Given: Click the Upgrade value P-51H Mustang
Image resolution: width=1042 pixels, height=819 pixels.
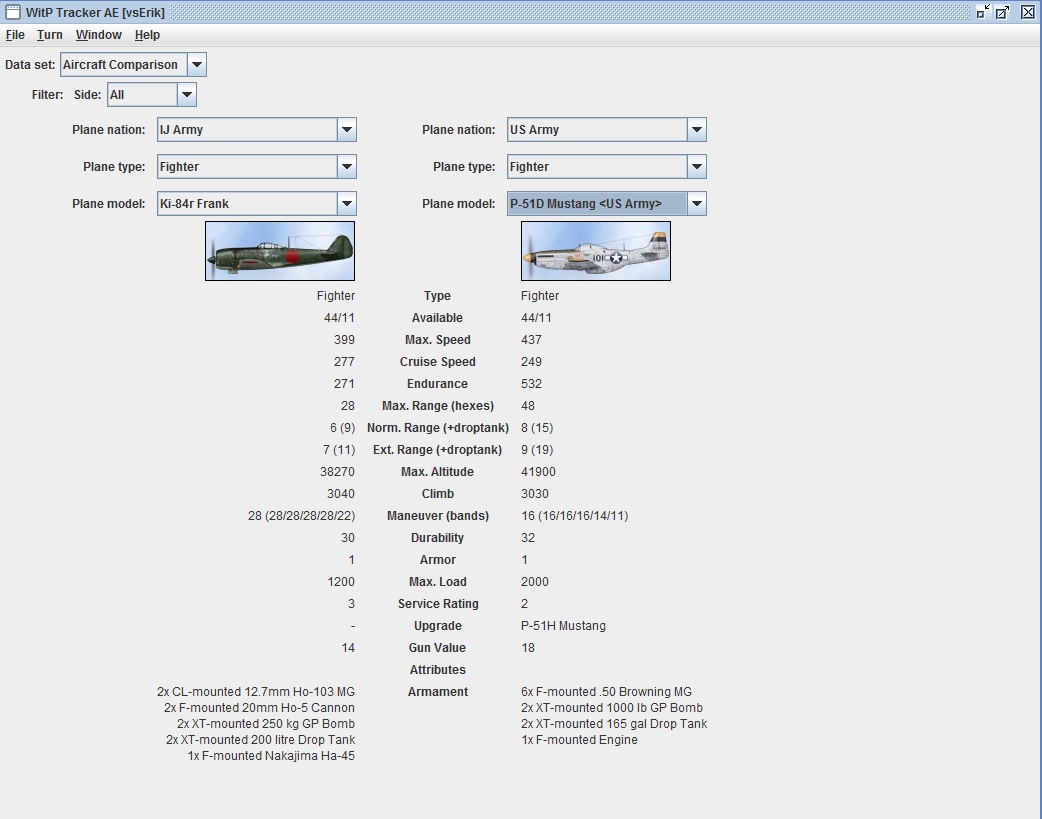Looking at the screenshot, I should pos(564,626).
